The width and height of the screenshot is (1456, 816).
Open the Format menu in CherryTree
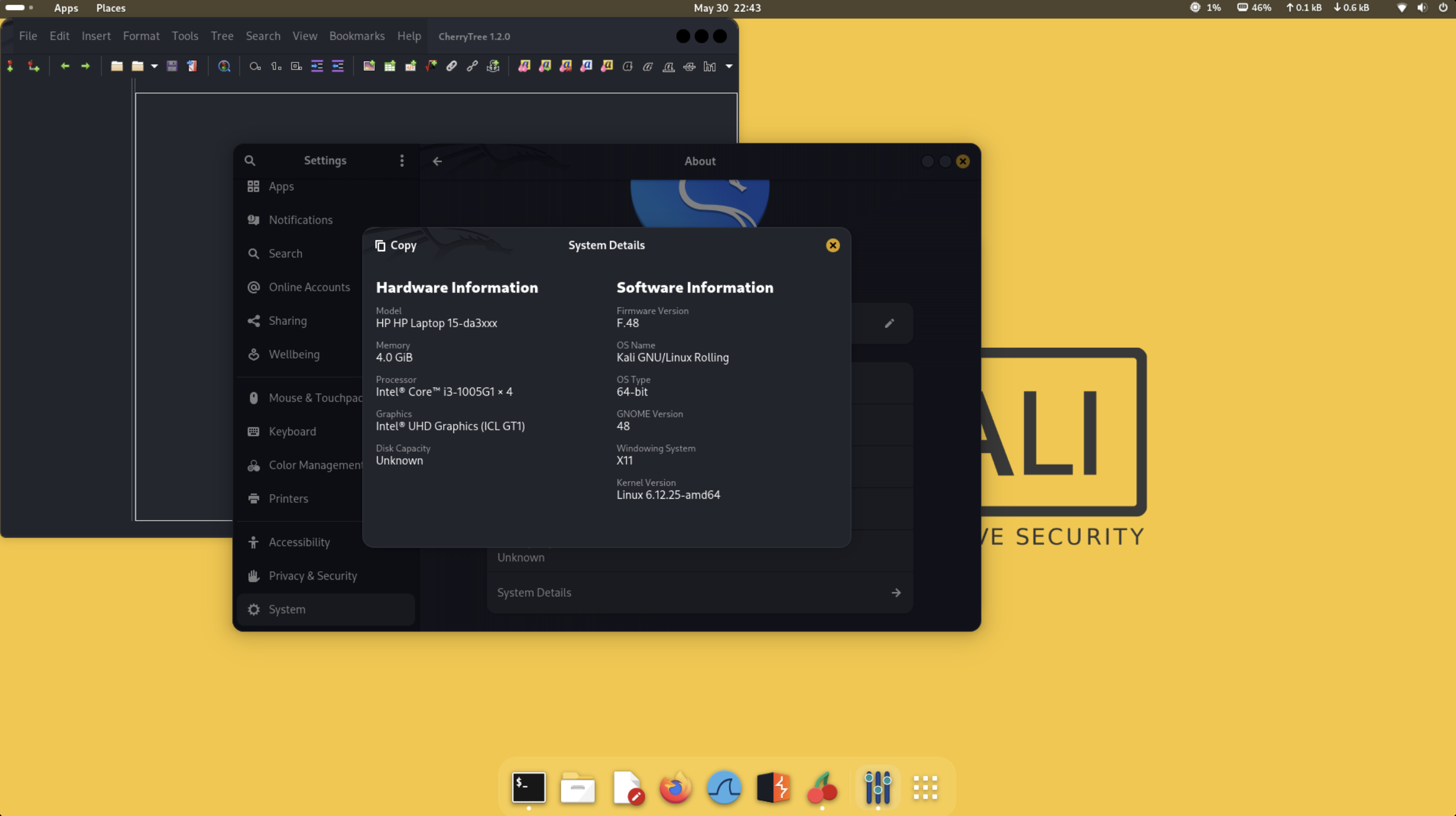pos(141,36)
